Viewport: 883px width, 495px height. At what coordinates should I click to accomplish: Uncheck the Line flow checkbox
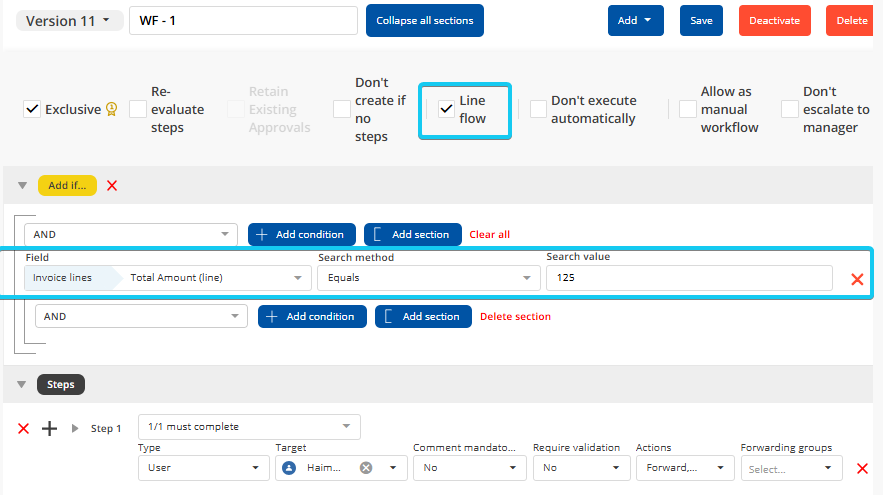(x=446, y=109)
